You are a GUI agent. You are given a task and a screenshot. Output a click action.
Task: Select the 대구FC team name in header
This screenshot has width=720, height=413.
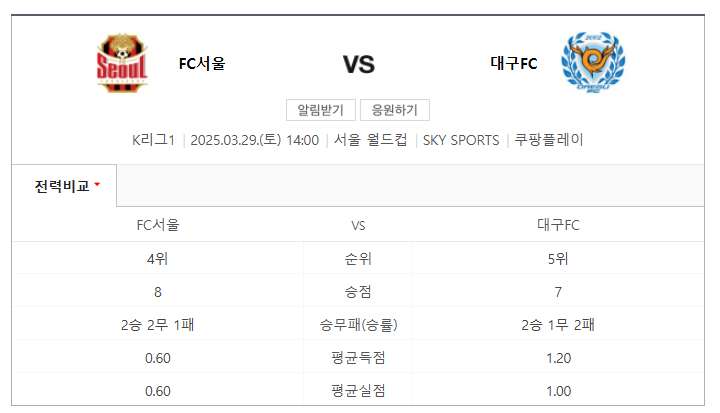[x=514, y=64]
